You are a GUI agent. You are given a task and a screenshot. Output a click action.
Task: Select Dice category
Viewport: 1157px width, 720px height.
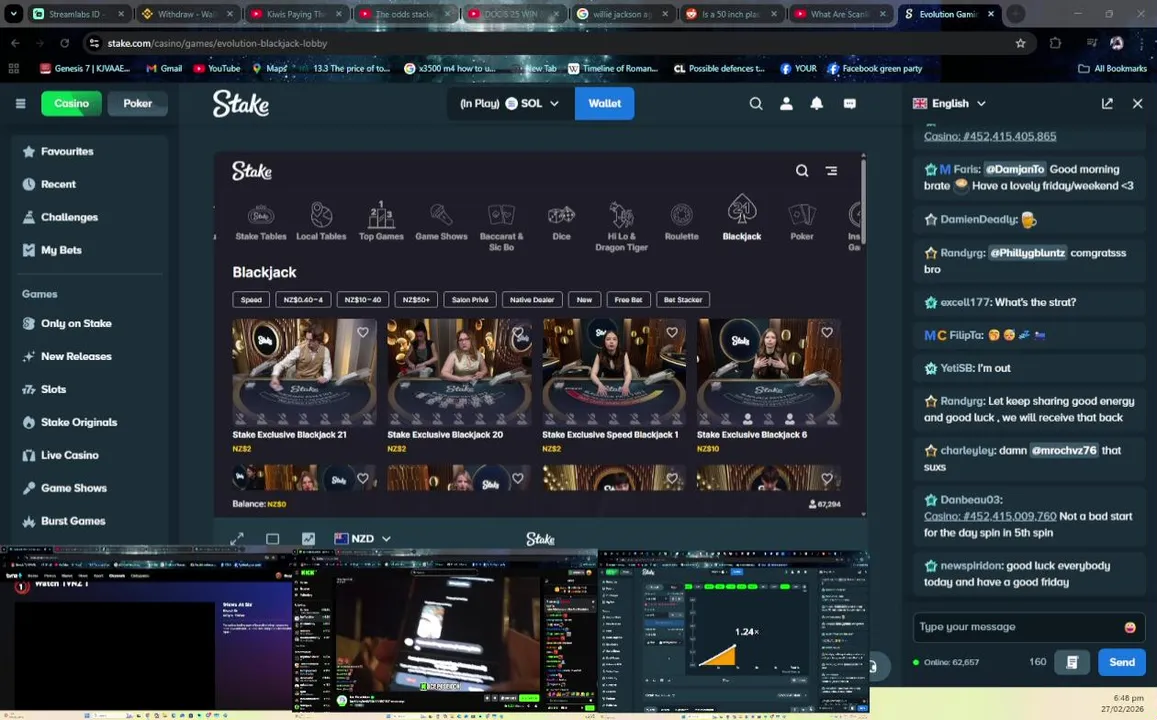561,222
